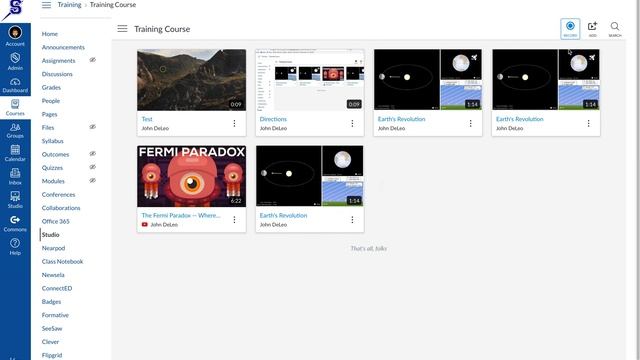640x360 pixels.
Task: Open Office 365 in course menu
Action: [56, 221]
